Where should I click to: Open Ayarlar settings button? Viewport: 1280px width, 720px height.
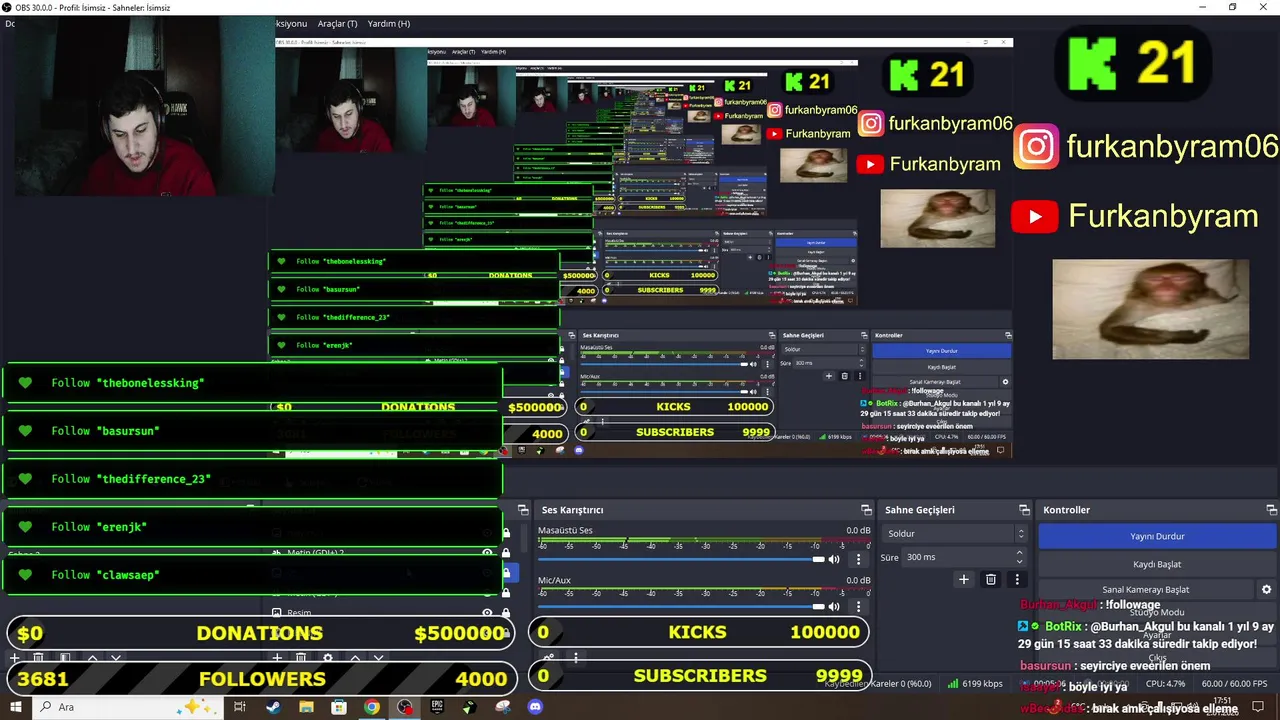1157,635
